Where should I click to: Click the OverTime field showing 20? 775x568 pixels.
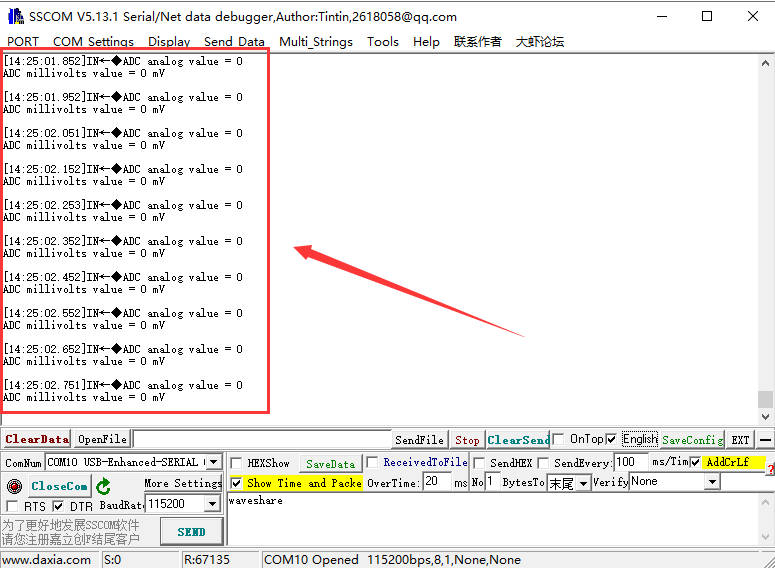pos(437,481)
